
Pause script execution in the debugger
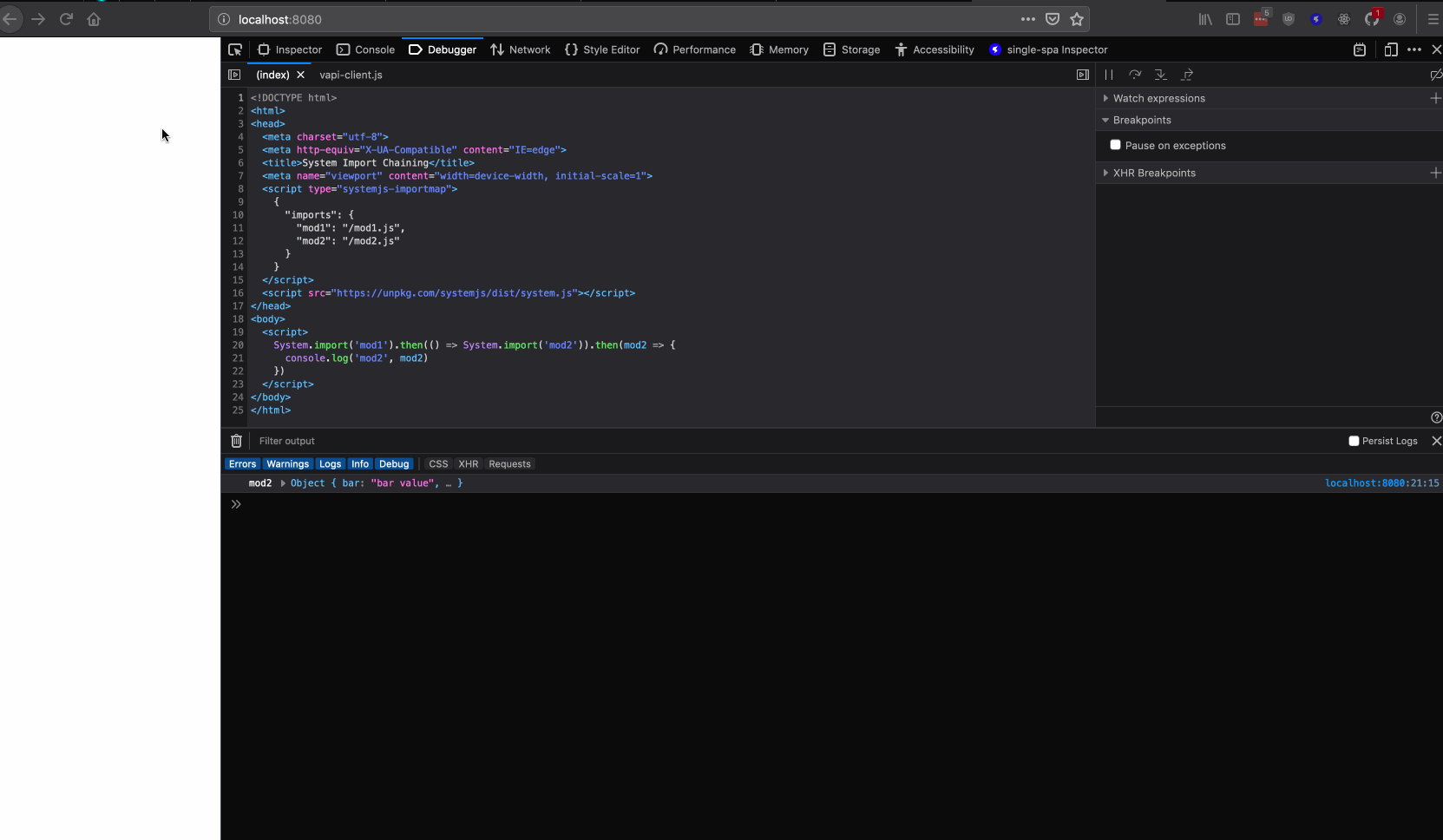coord(1109,75)
